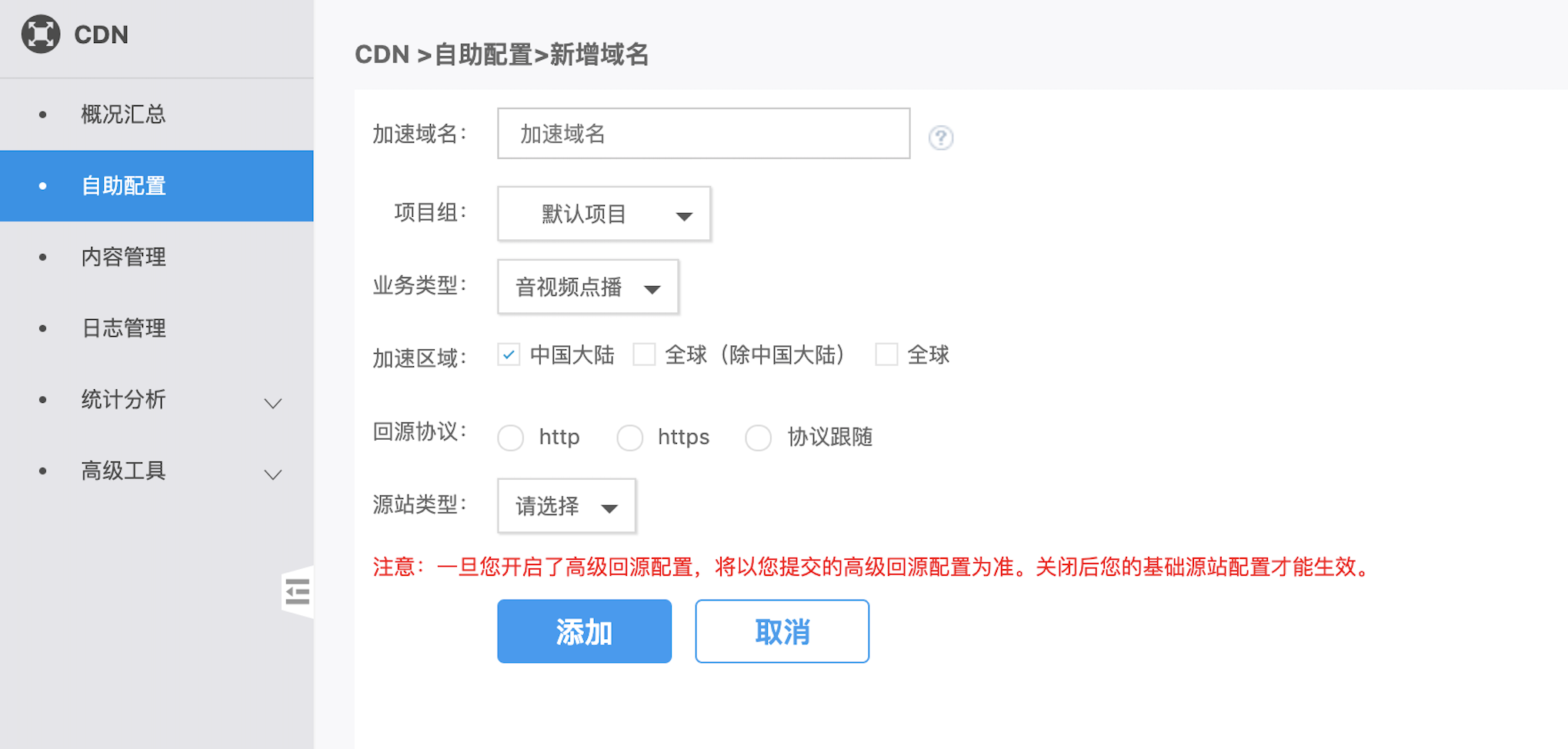The image size is (1568, 749).
Task: Focus the 加速域名 input field
Action: point(703,134)
